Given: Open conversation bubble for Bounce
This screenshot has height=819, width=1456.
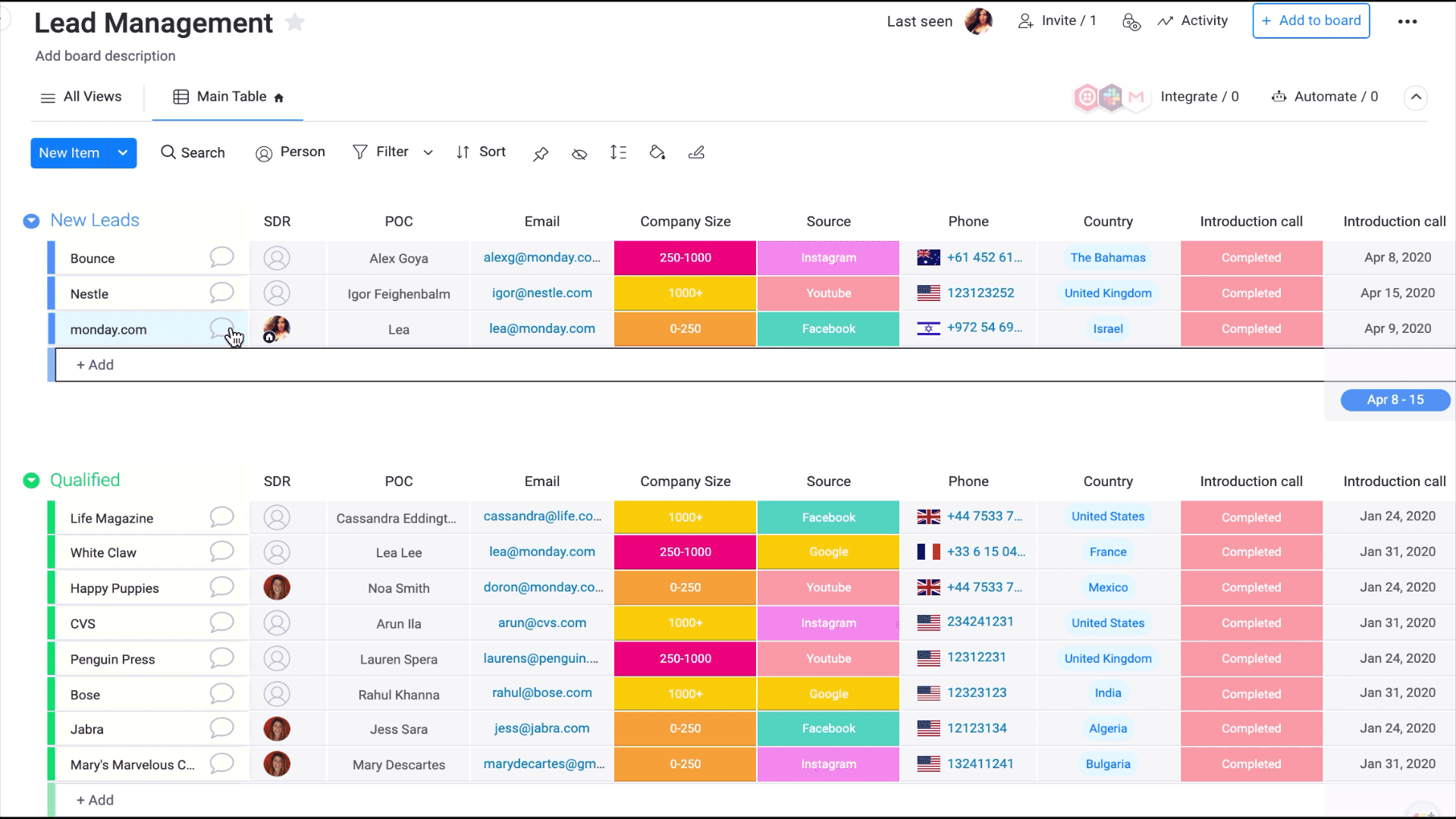Looking at the screenshot, I should click(221, 257).
